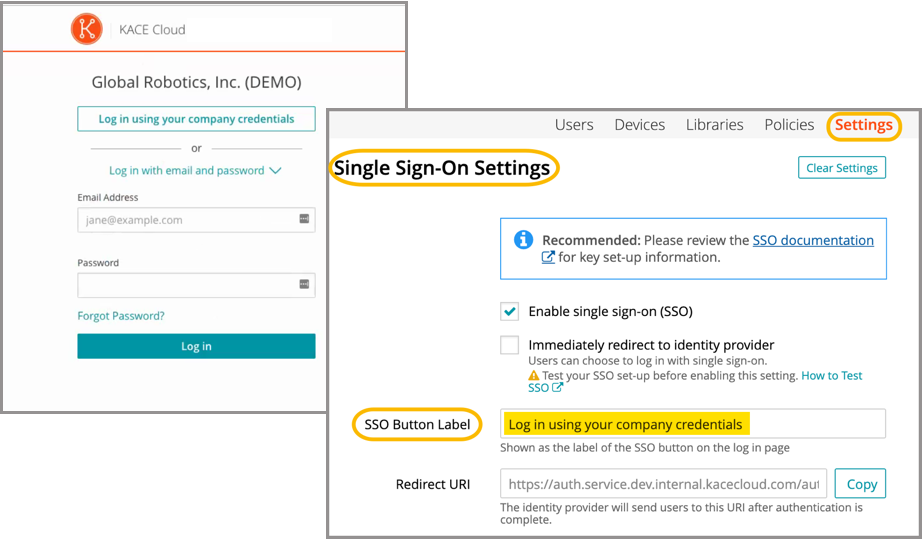Disable the Enable single sign-on (SSO) checkbox
The width and height of the screenshot is (922, 539).
click(x=510, y=311)
